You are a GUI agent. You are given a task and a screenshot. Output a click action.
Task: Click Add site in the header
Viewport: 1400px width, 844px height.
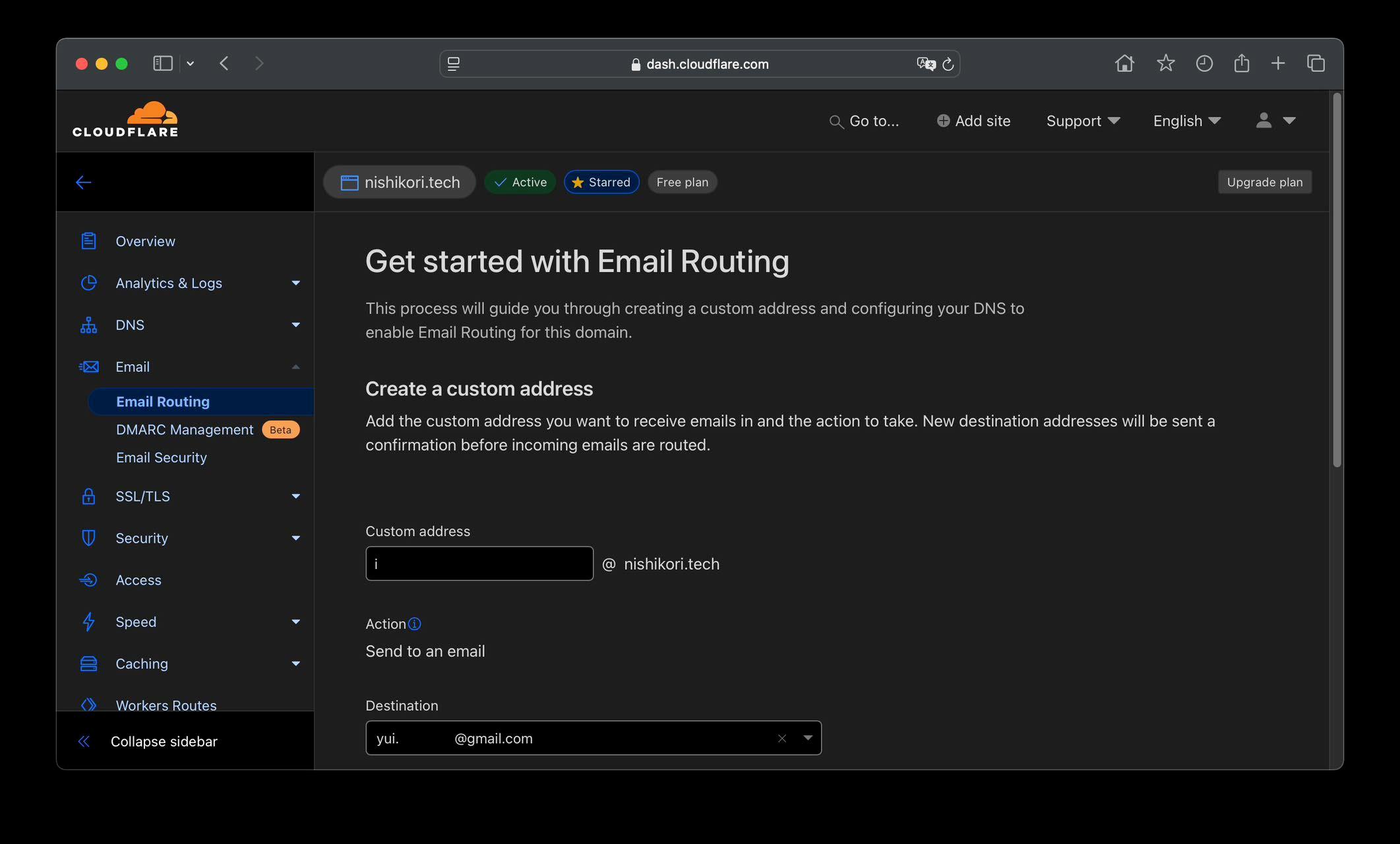tap(973, 121)
